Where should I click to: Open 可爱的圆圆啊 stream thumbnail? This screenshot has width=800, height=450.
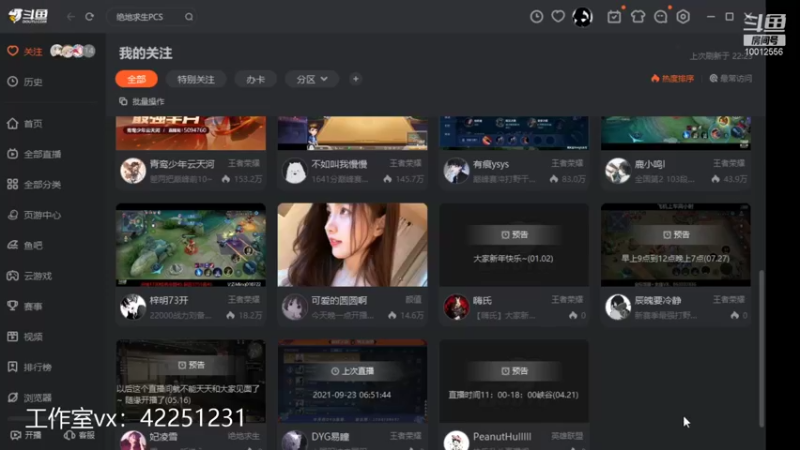353,245
